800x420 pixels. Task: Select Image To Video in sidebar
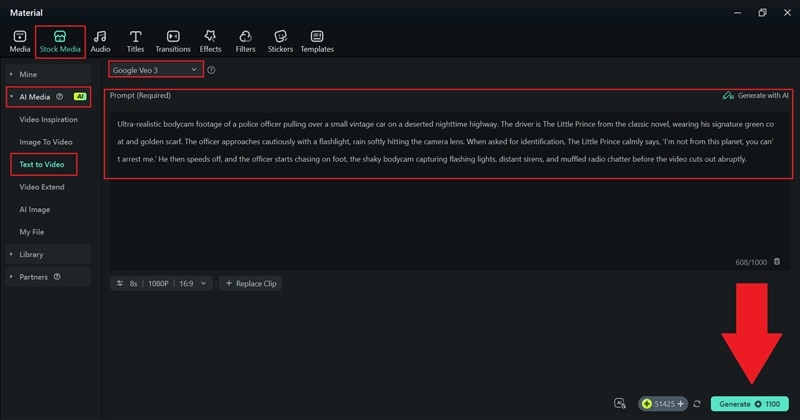pos(46,141)
